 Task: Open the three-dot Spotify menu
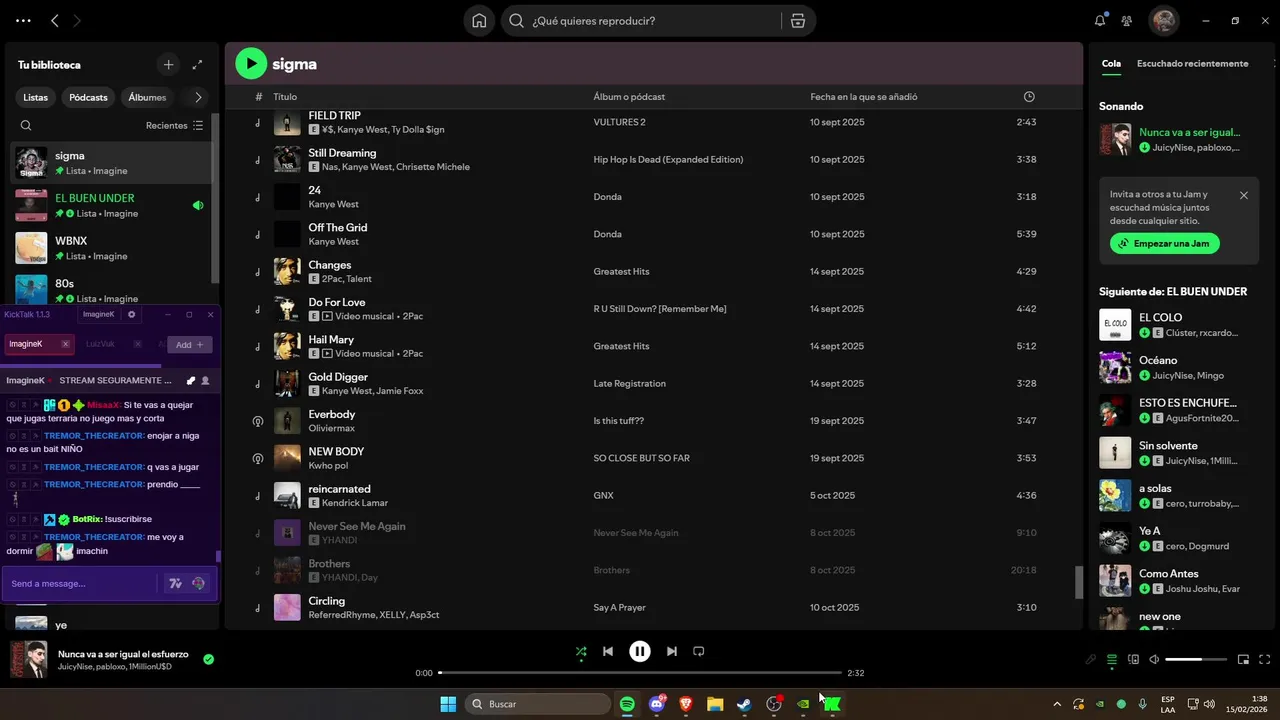[23, 20]
